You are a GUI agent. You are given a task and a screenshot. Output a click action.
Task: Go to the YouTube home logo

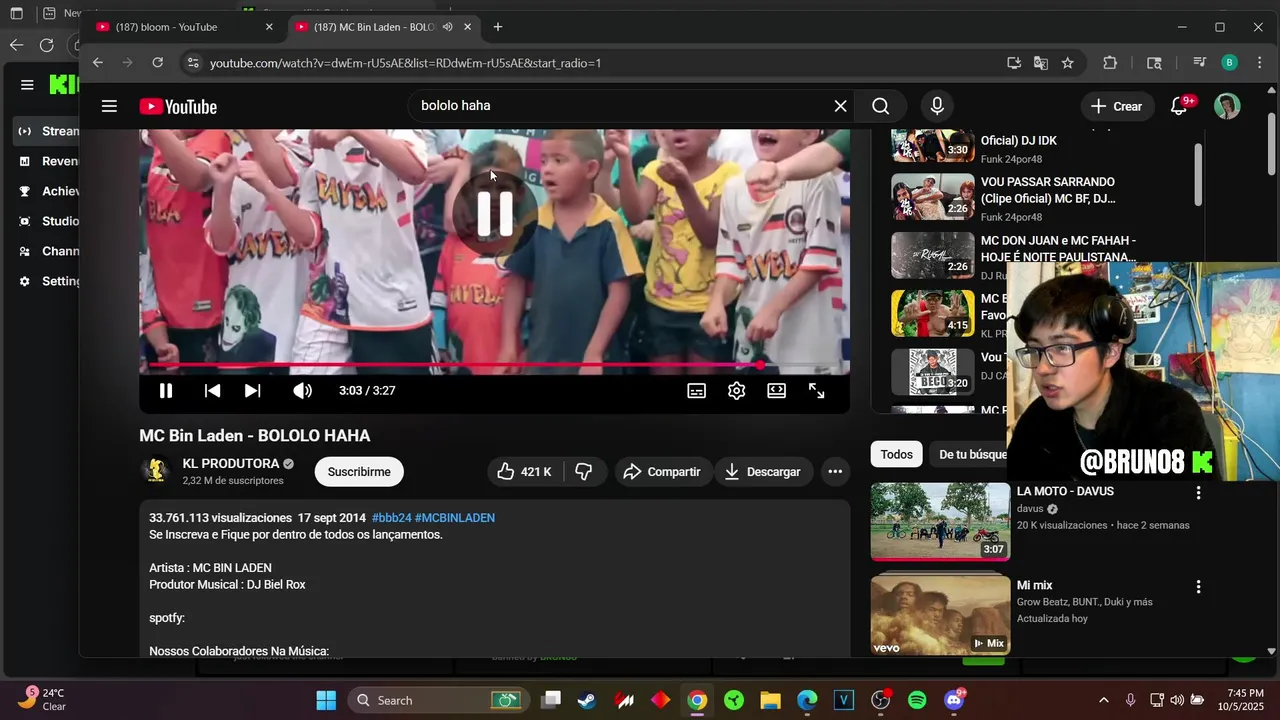tap(178, 107)
